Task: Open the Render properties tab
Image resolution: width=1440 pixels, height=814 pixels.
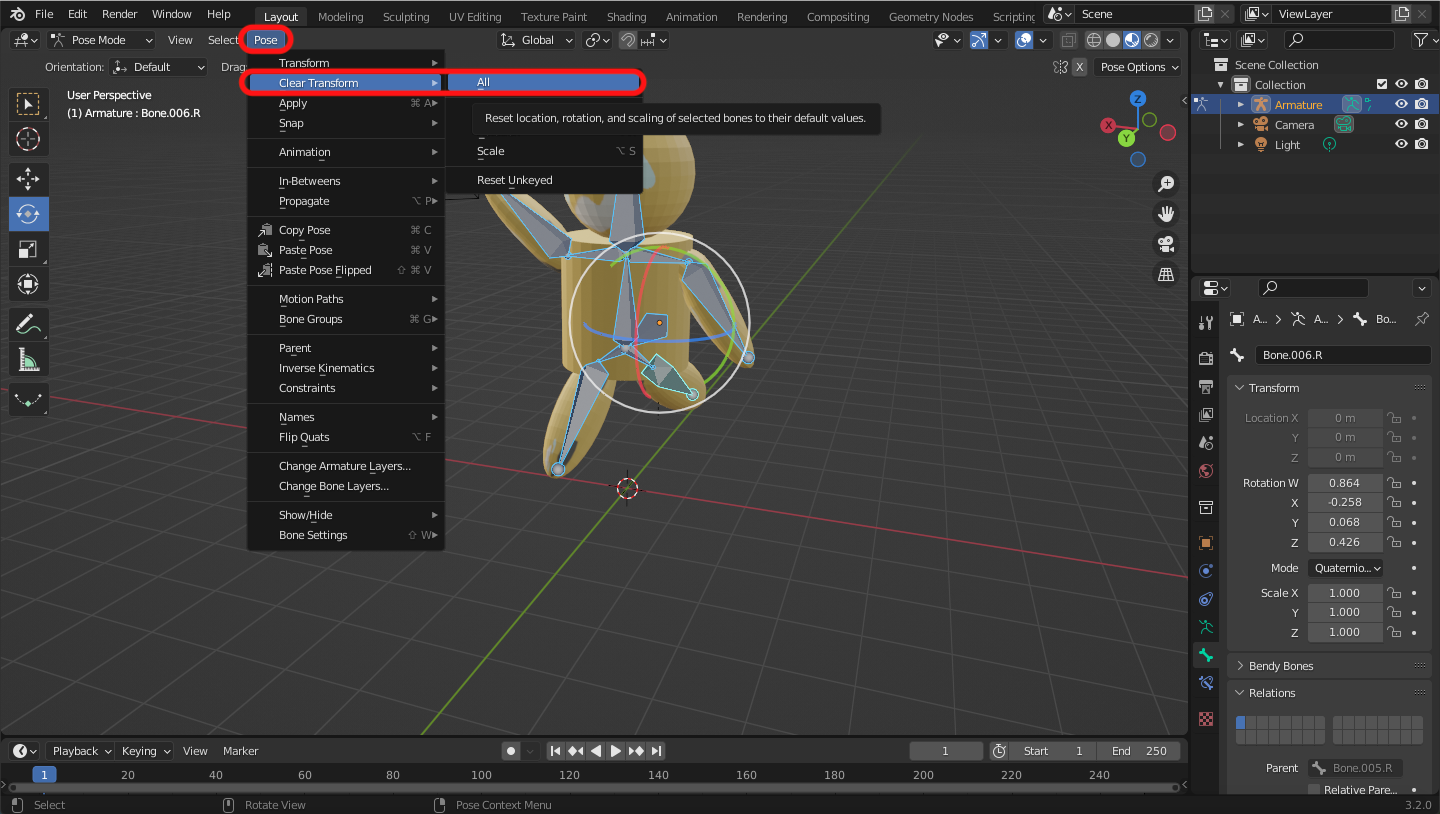Action: point(1207,358)
